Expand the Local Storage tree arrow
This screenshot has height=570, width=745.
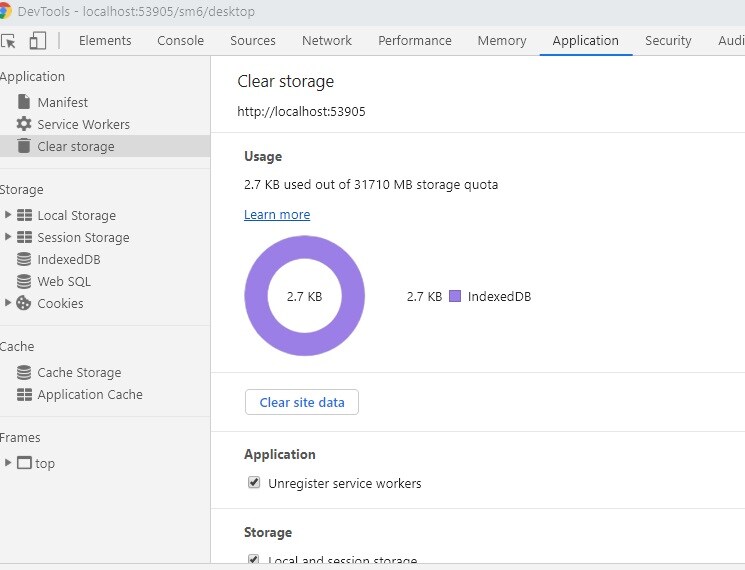point(8,215)
